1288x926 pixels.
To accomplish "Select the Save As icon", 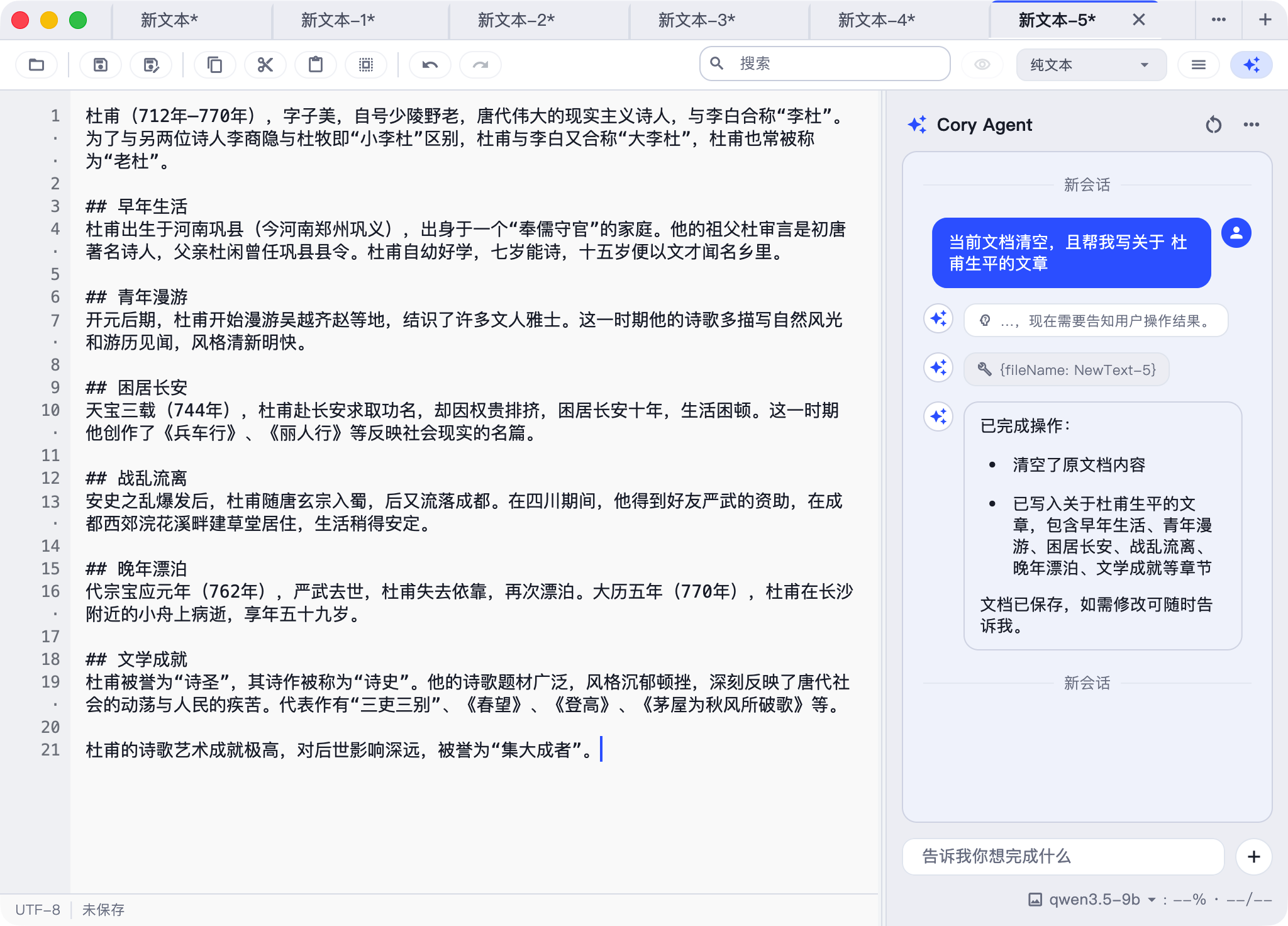I will click(x=151, y=64).
